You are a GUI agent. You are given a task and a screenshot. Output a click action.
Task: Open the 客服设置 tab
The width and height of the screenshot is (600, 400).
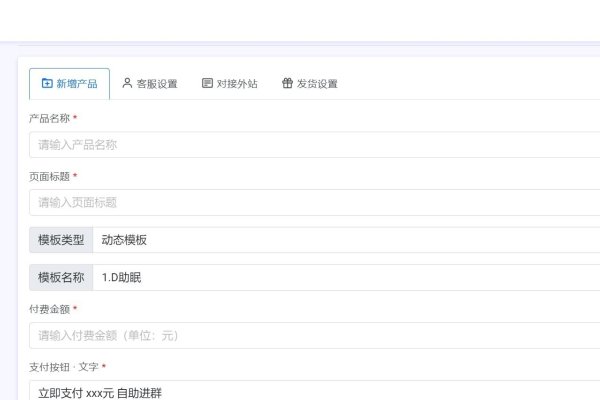coord(150,84)
